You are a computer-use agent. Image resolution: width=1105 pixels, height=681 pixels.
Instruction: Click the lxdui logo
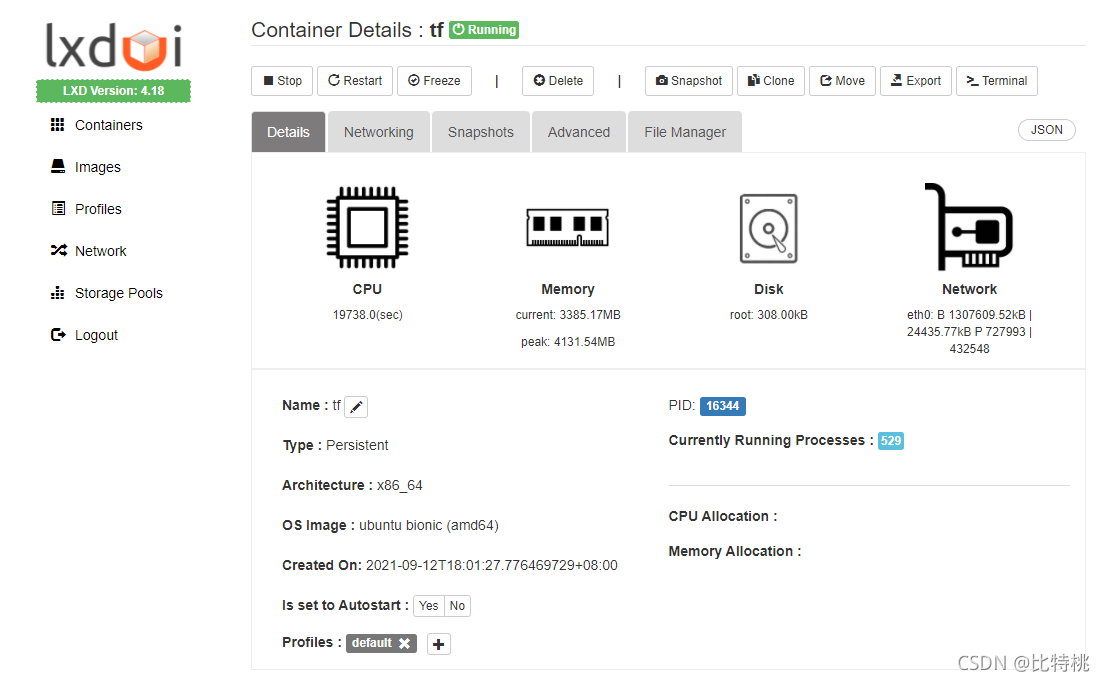click(113, 47)
